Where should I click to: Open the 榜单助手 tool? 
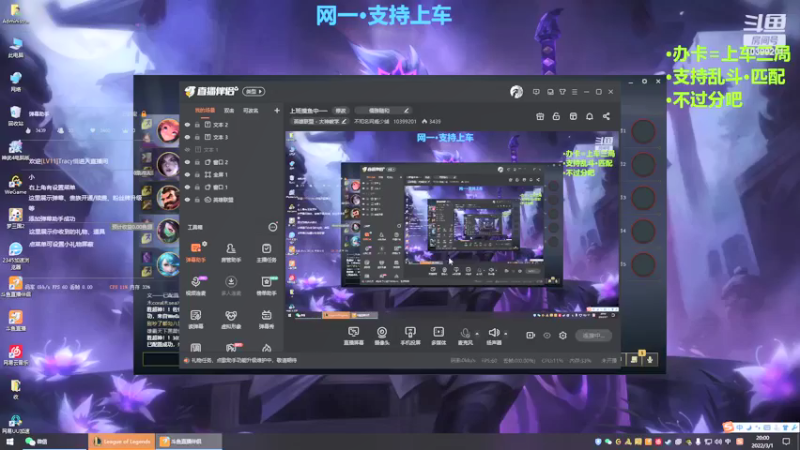tap(266, 286)
